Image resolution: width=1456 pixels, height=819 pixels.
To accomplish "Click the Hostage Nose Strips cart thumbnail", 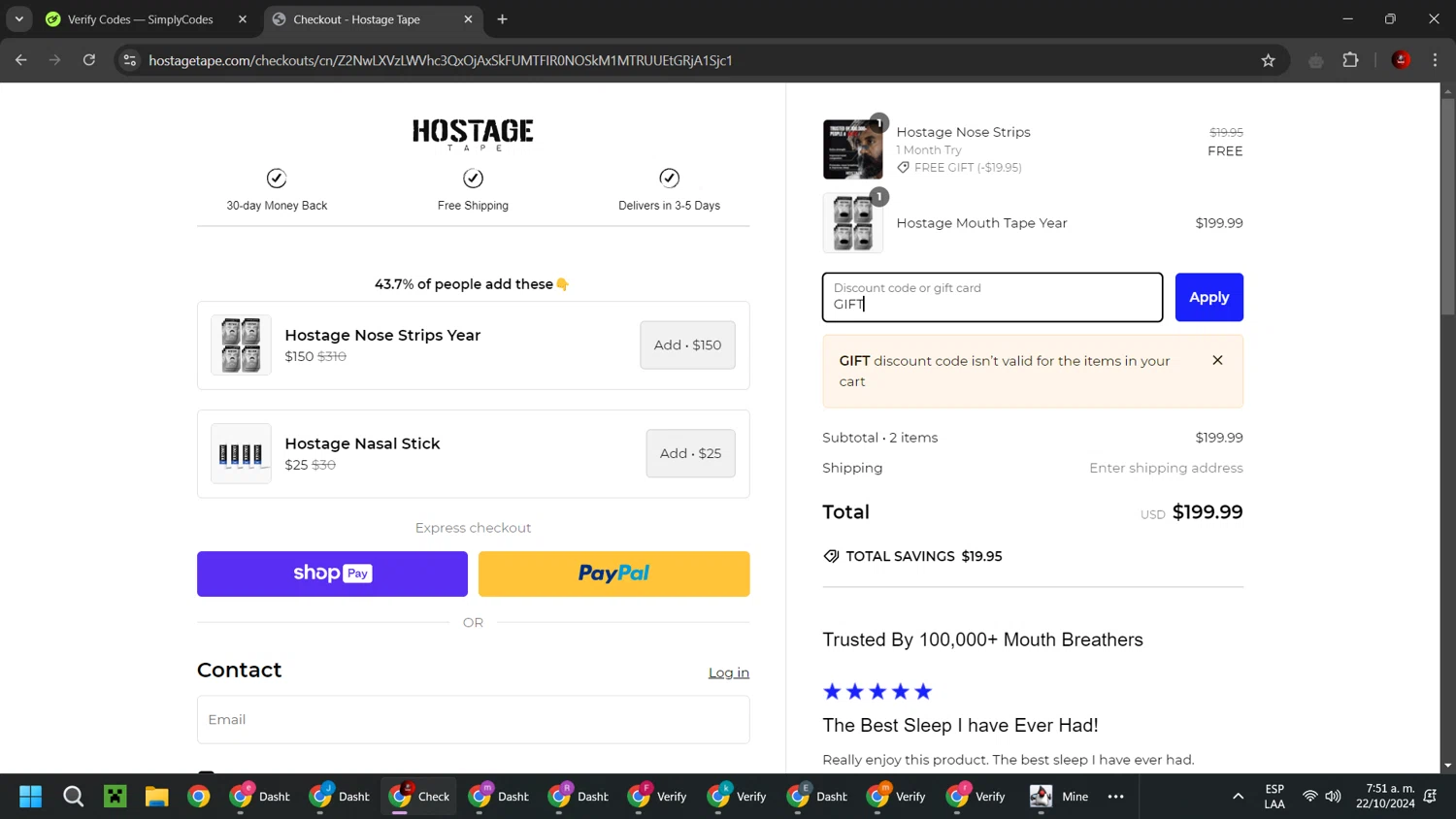I will pyautogui.click(x=853, y=149).
